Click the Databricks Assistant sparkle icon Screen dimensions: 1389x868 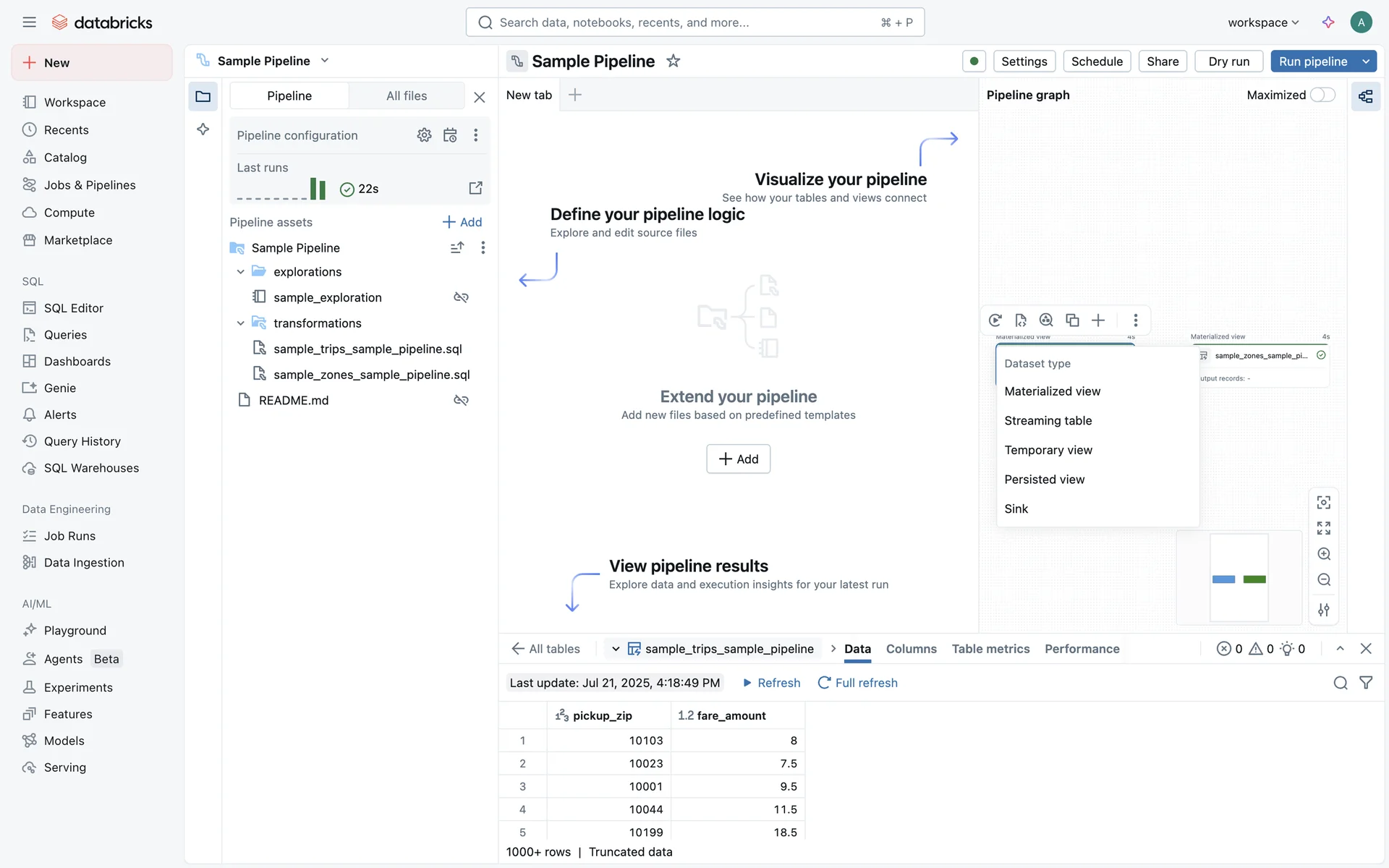(x=1328, y=22)
